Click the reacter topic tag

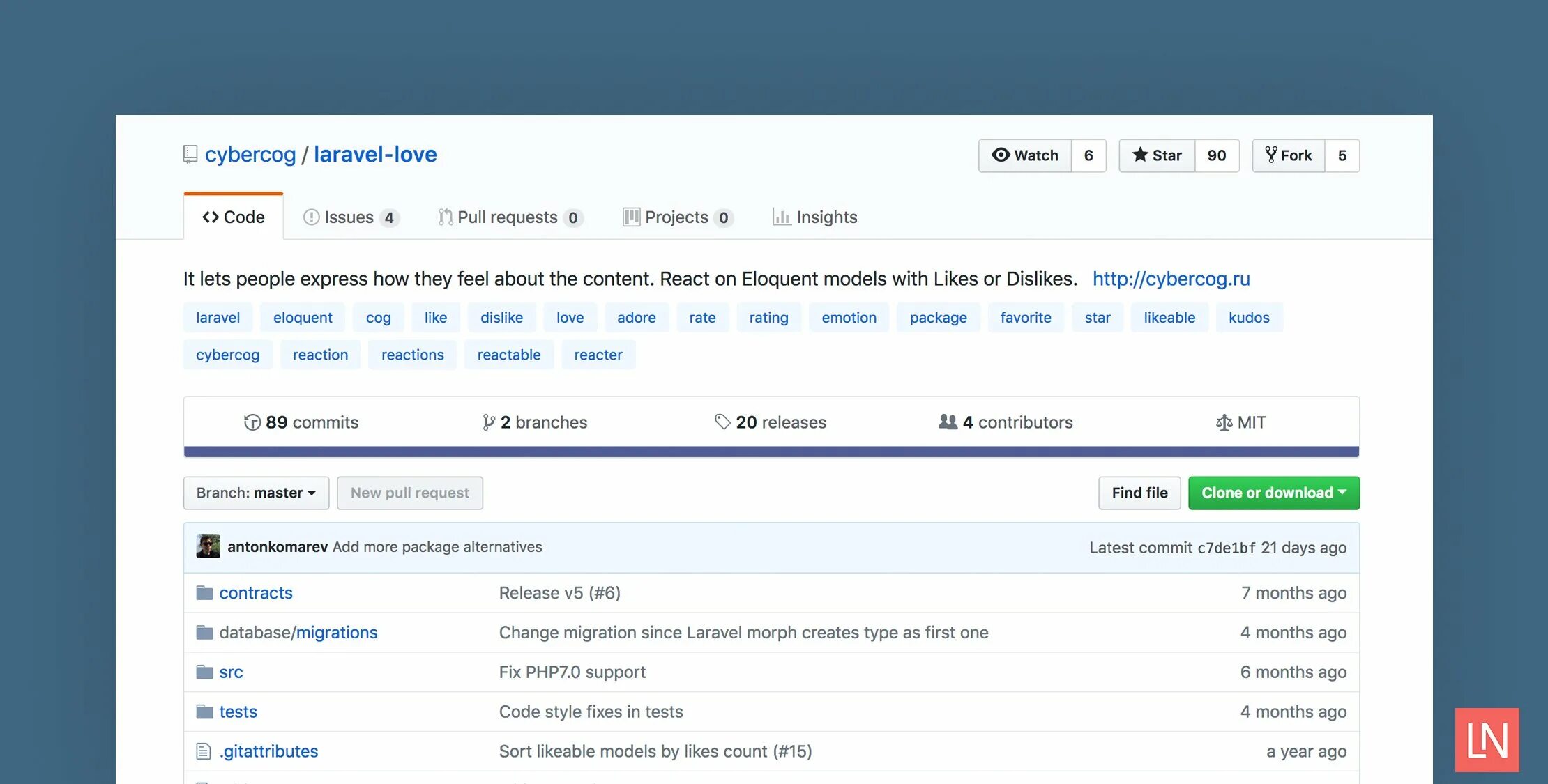point(598,355)
